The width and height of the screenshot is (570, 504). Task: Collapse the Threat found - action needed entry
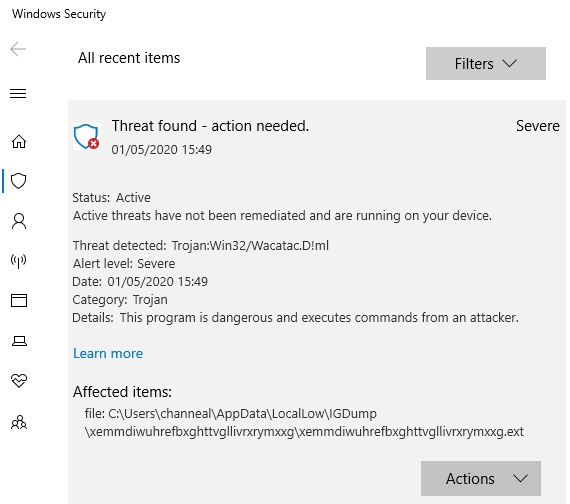click(x=210, y=126)
